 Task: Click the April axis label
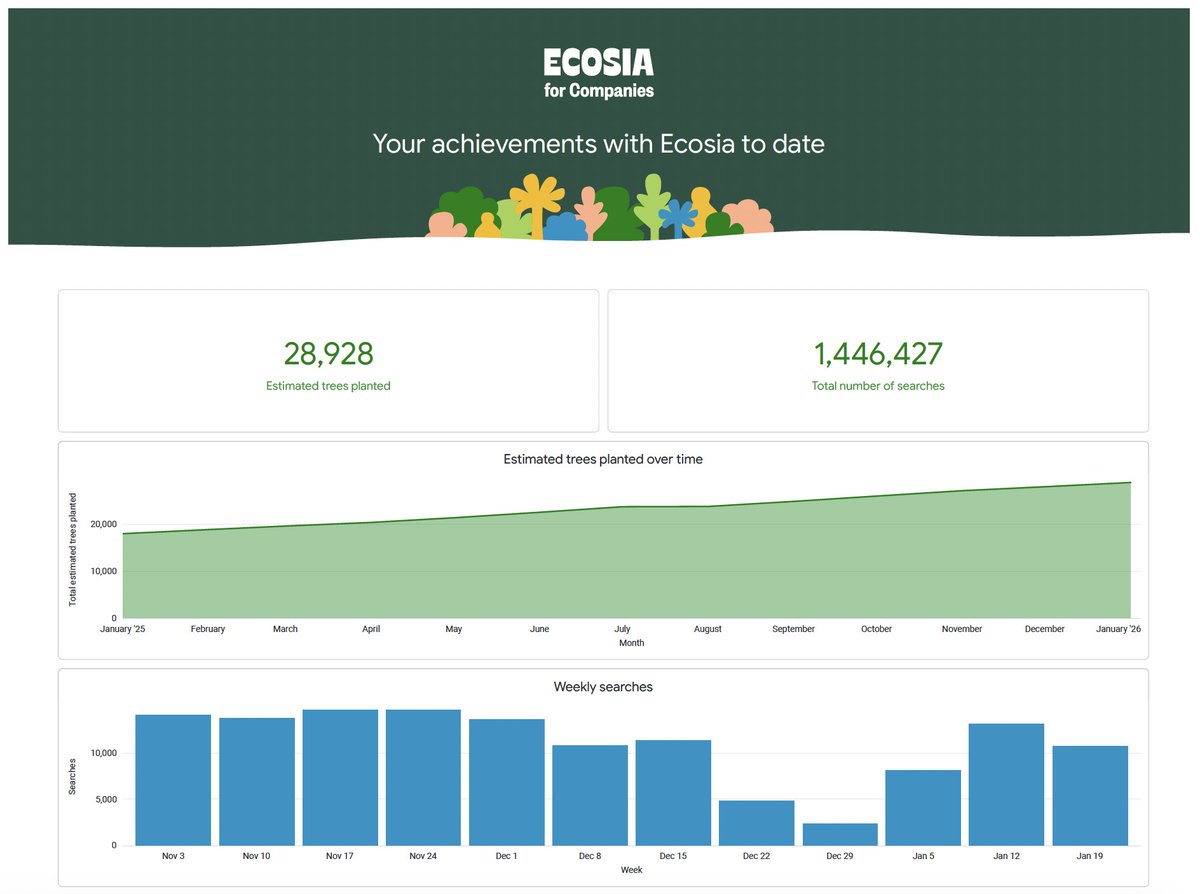(x=371, y=629)
